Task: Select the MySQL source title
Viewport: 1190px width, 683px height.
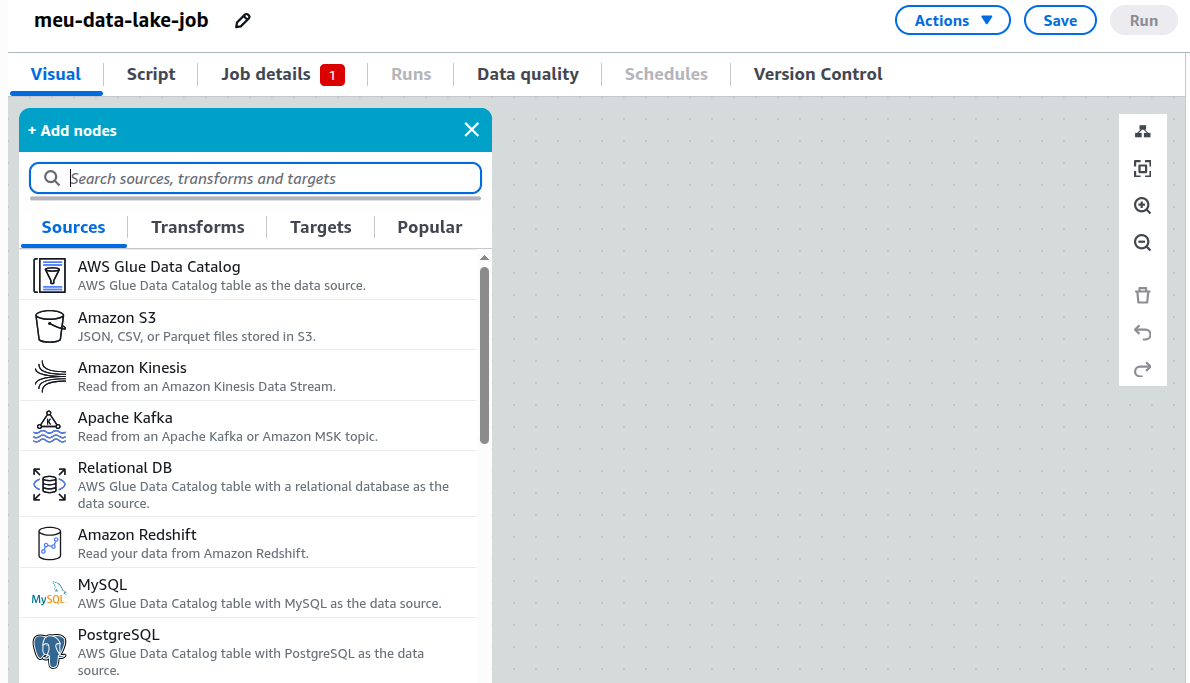Action: click(102, 585)
